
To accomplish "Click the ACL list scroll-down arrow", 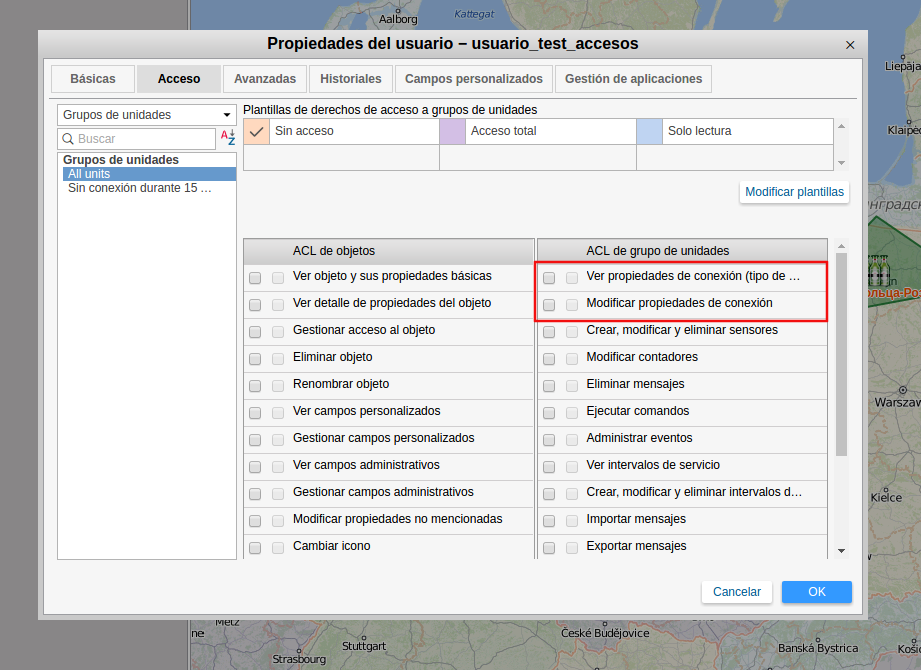I will [x=841, y=551].
